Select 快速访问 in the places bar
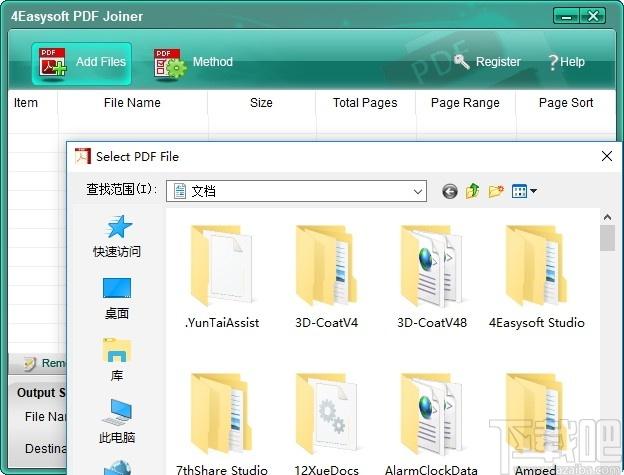This screenshot has width=624, height=475. [x=117, y=236]
